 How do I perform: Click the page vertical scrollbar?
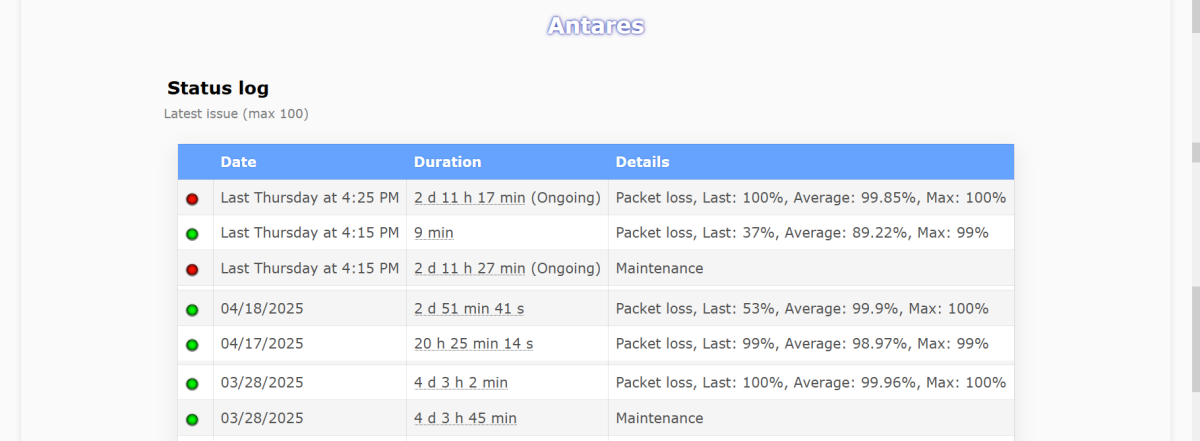[1195, 220]
